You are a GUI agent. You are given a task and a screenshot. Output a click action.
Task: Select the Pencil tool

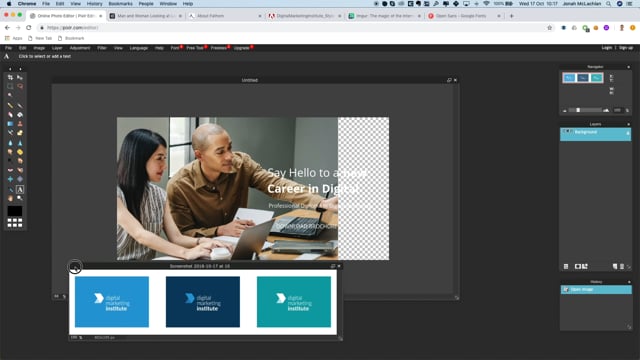point(10,105)
